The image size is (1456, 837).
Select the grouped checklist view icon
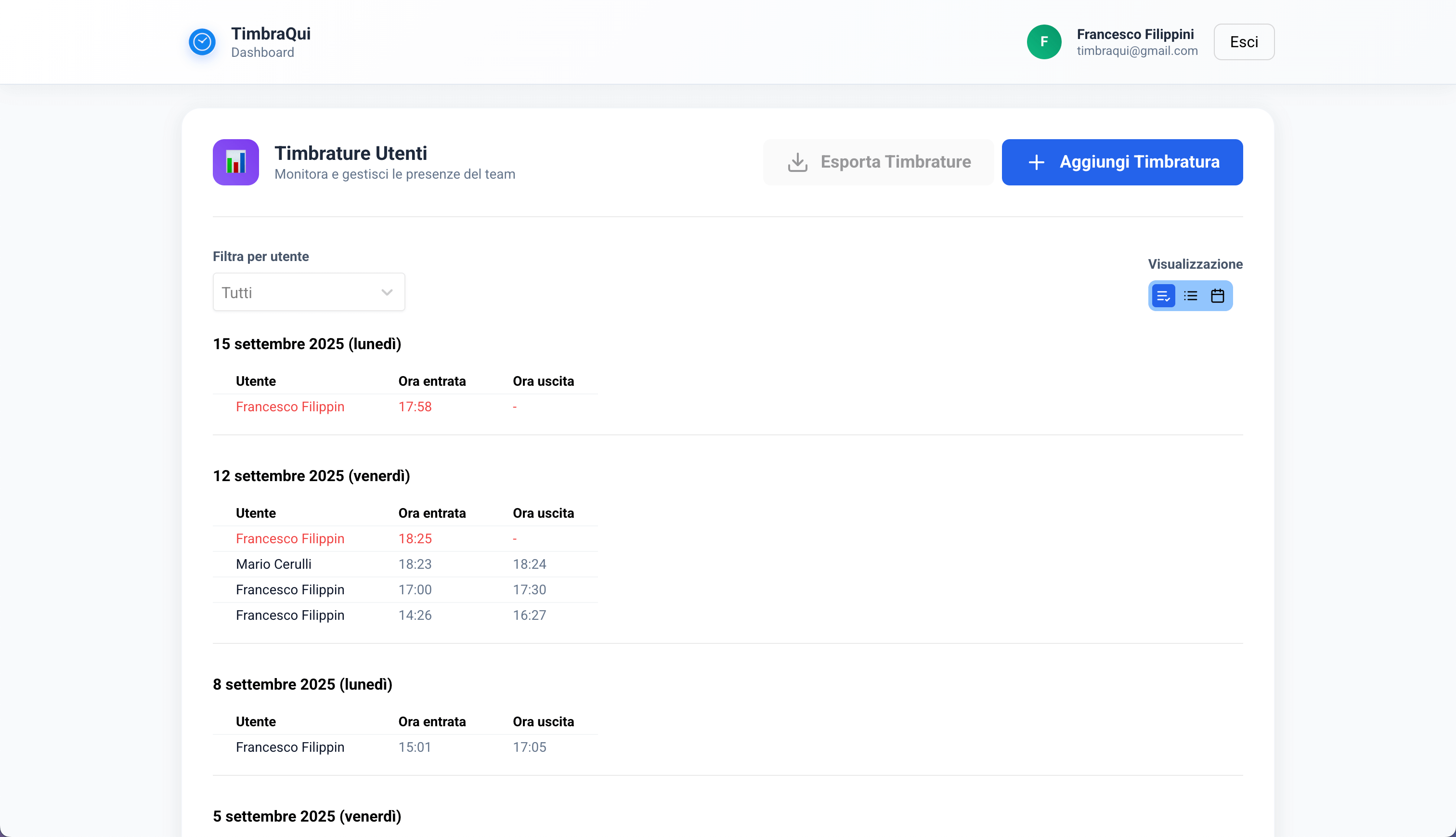click(1163, 296)
